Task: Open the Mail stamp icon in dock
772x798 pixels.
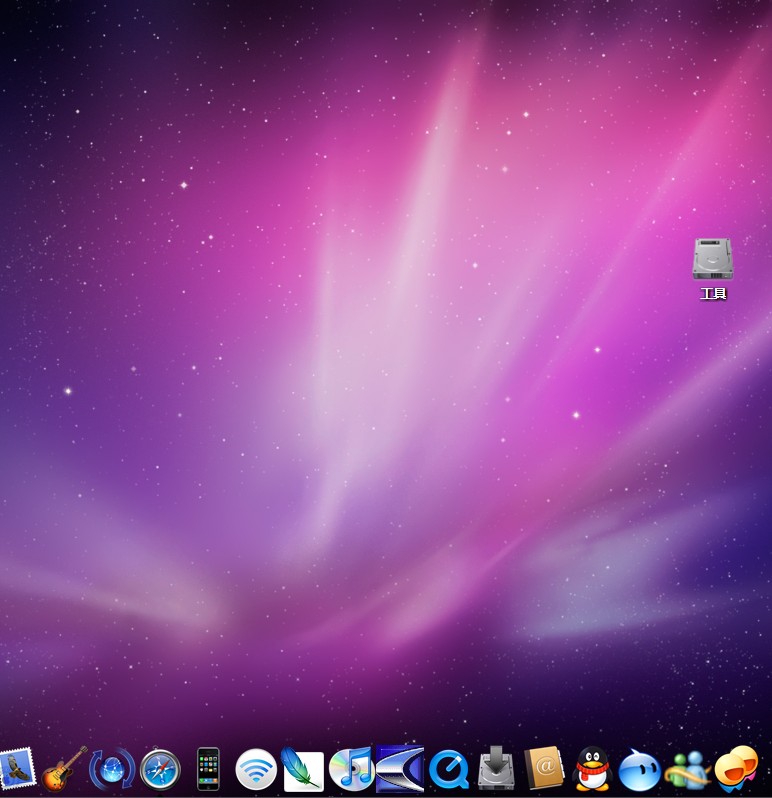Action: coord(17,768)
